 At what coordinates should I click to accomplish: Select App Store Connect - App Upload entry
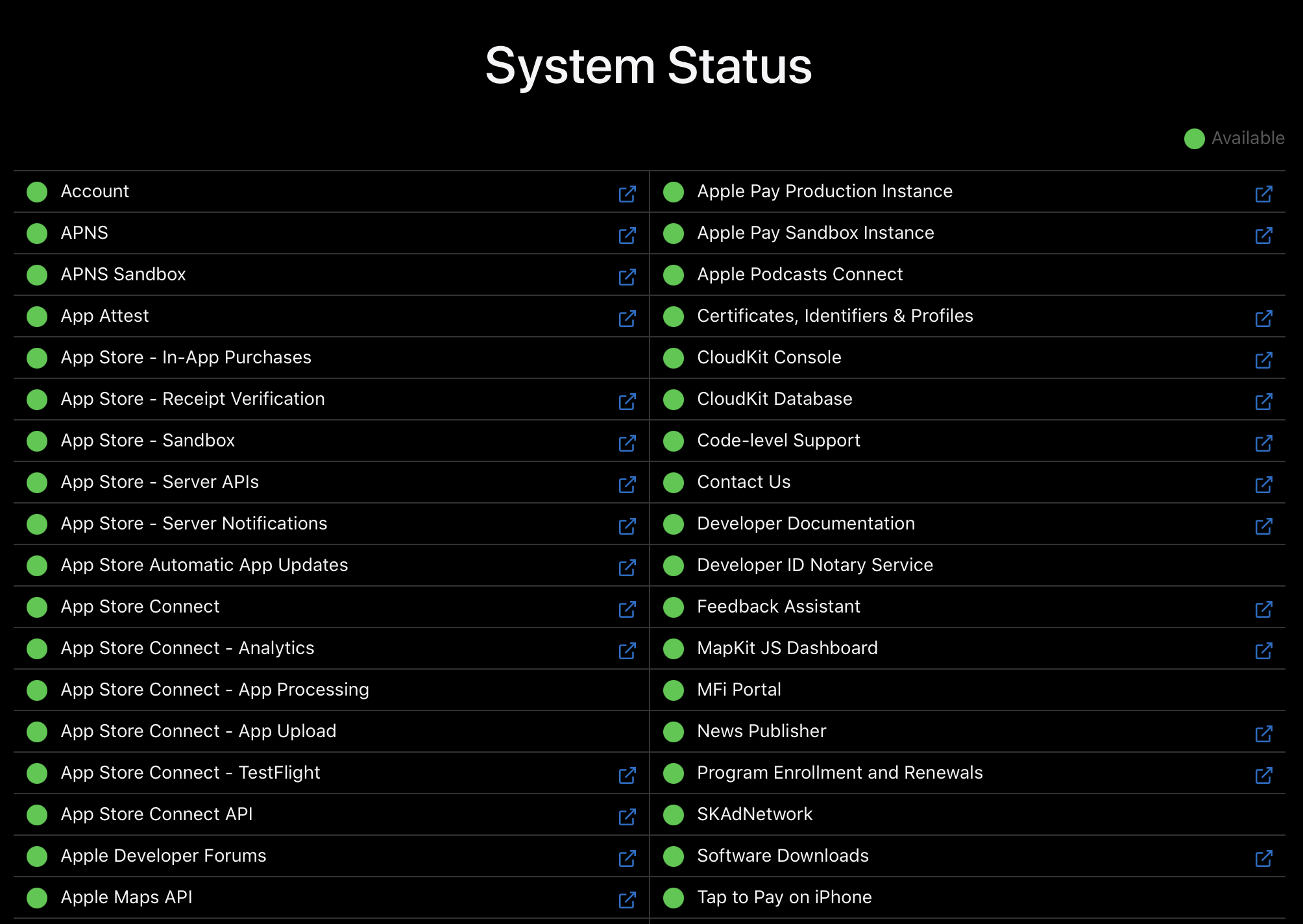[x=199, y=731]
